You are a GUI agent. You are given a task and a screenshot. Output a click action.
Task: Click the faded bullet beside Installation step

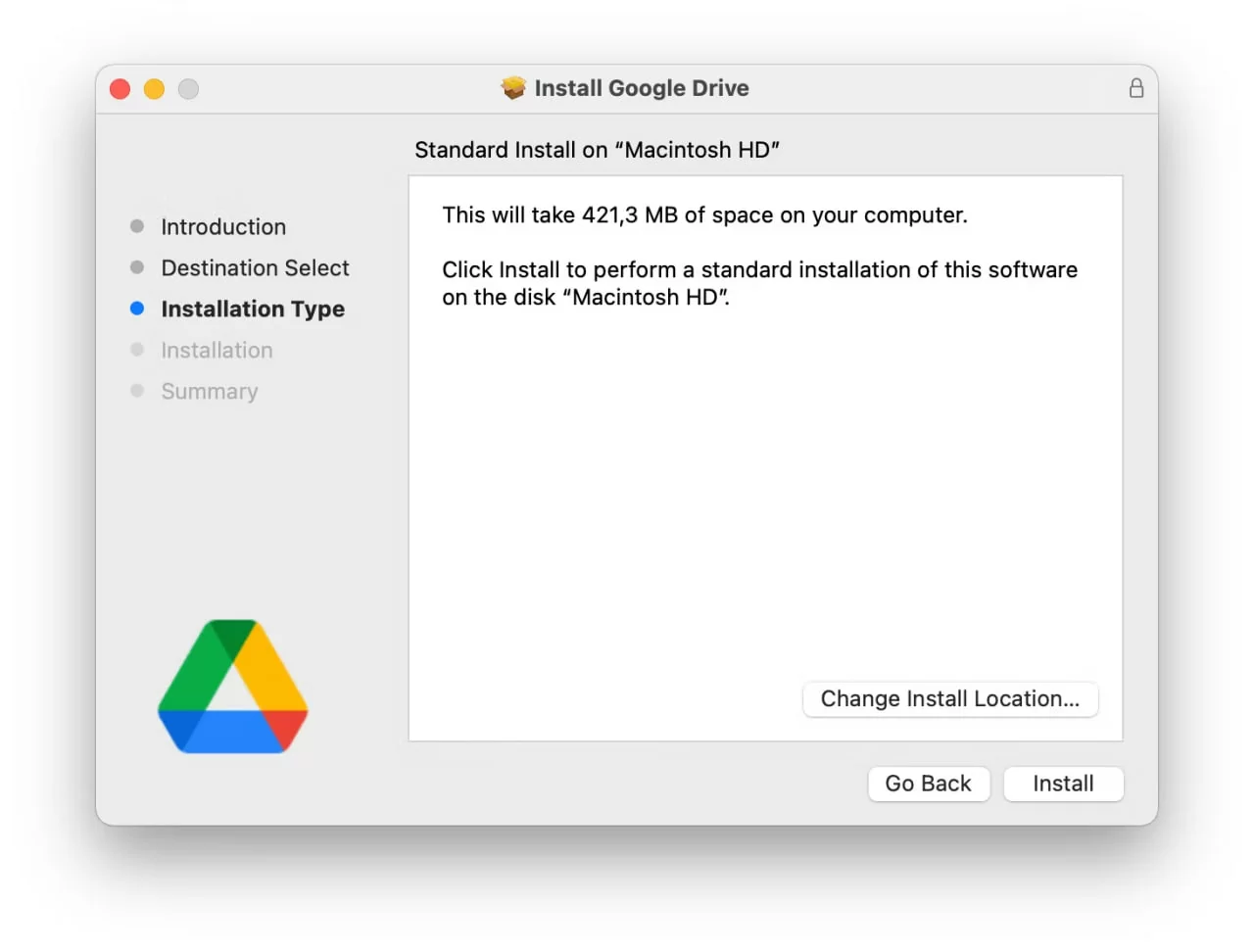[x=137, y=350]
